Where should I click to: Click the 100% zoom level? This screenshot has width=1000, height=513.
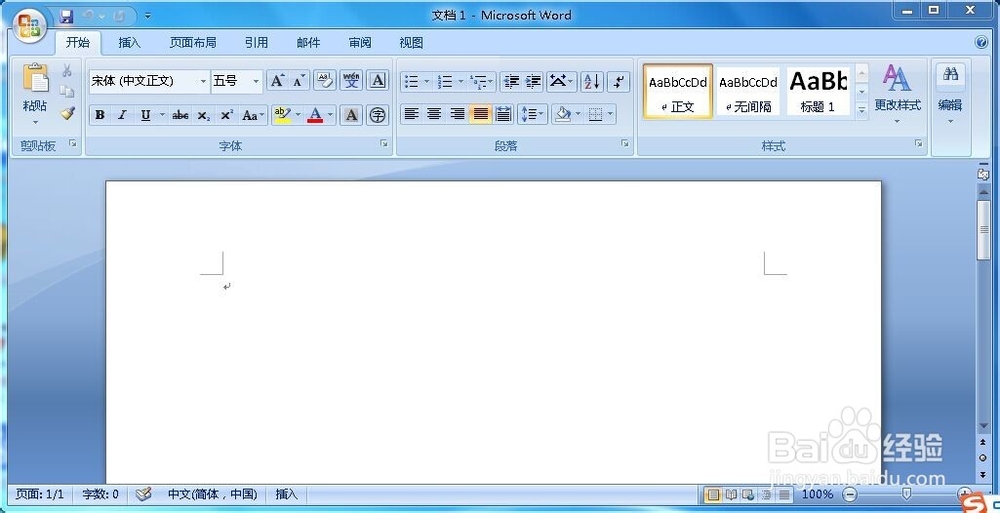tap(818, 494)
